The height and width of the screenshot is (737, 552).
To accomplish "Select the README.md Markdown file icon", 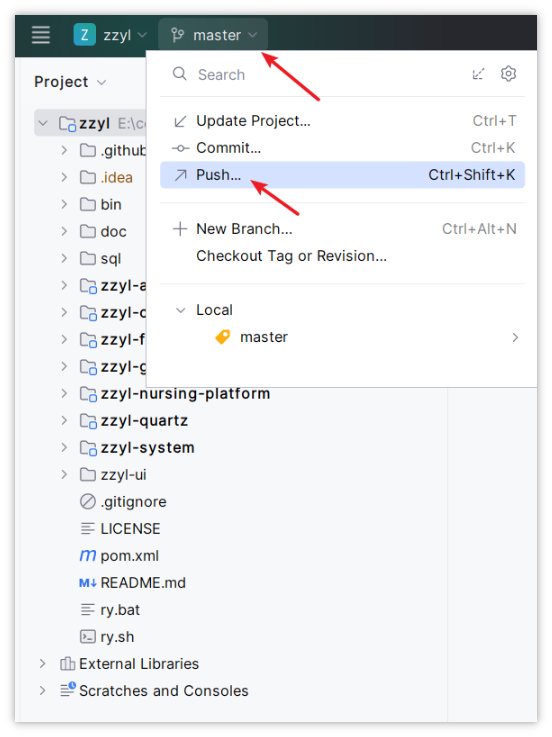I will pos(87,583).
